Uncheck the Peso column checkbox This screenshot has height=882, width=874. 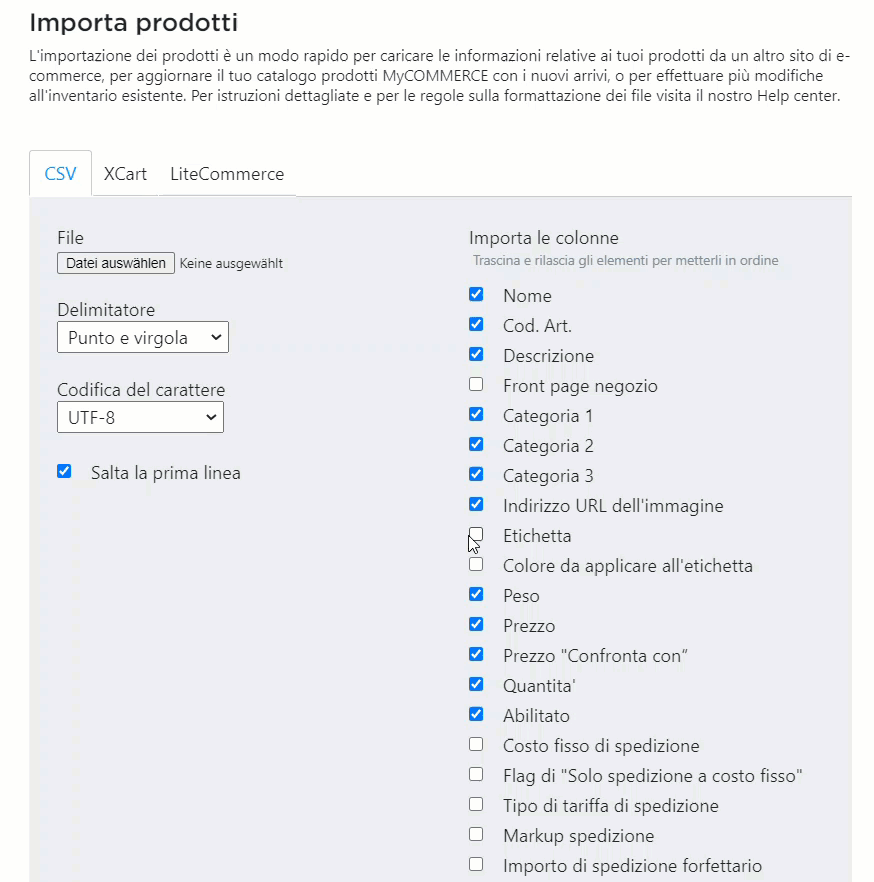coord(476,594)
